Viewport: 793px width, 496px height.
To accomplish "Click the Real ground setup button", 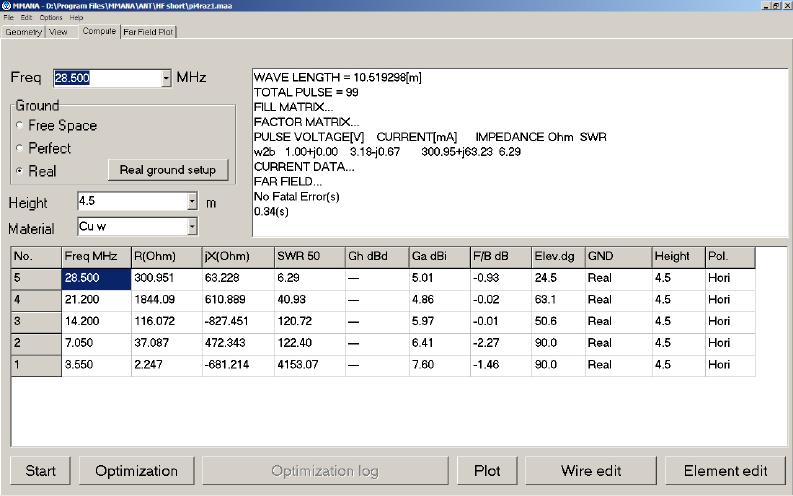I will [167, 170].
